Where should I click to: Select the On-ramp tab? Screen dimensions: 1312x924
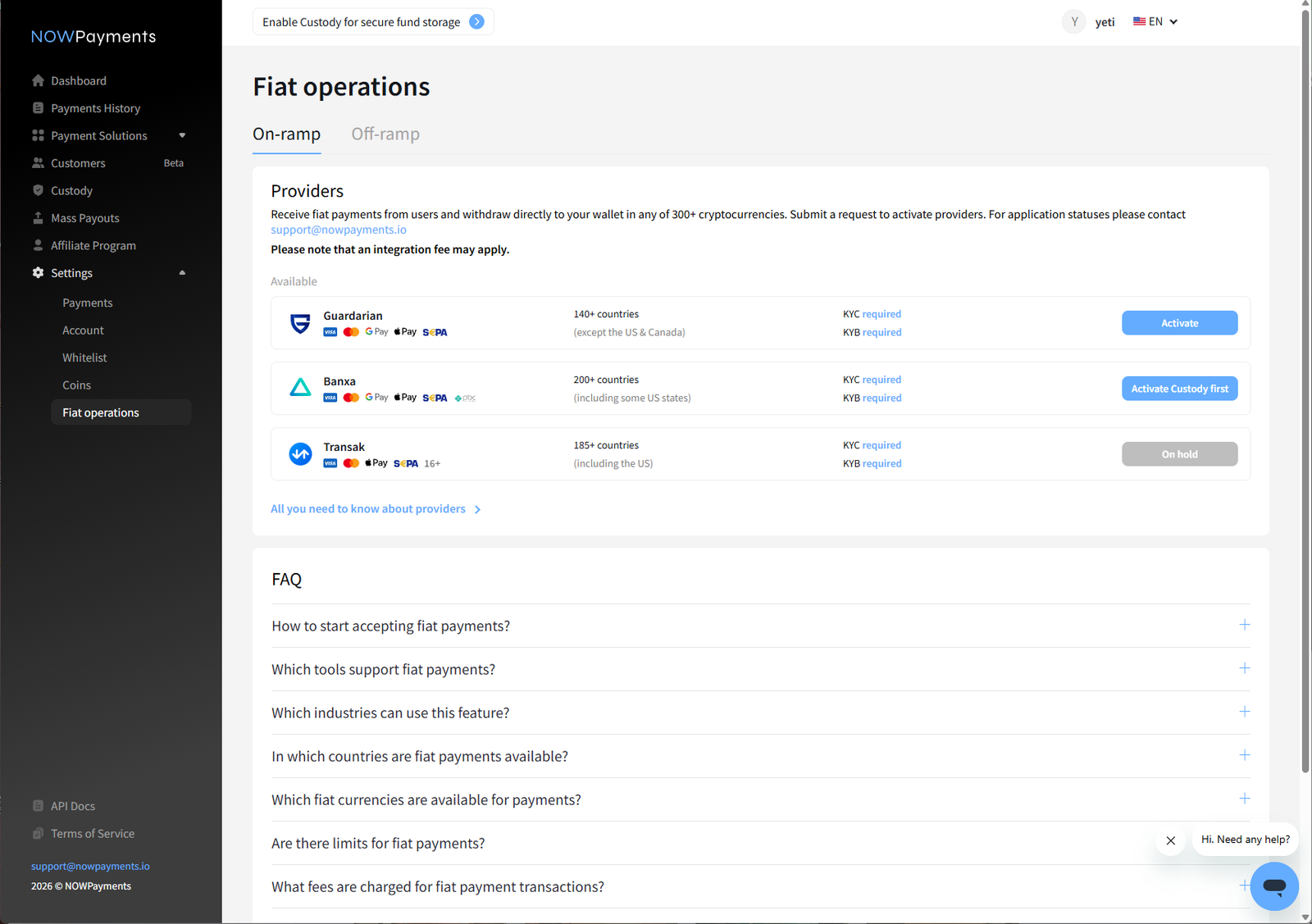click(286, 134)
